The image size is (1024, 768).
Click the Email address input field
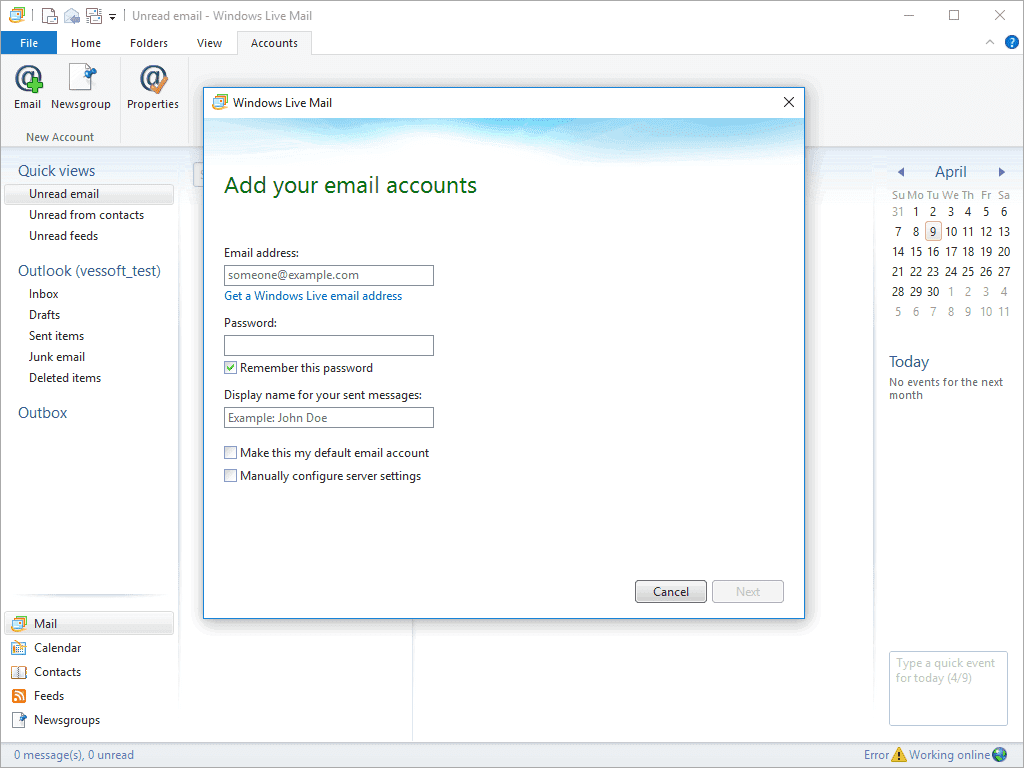[x=328, y=275]
